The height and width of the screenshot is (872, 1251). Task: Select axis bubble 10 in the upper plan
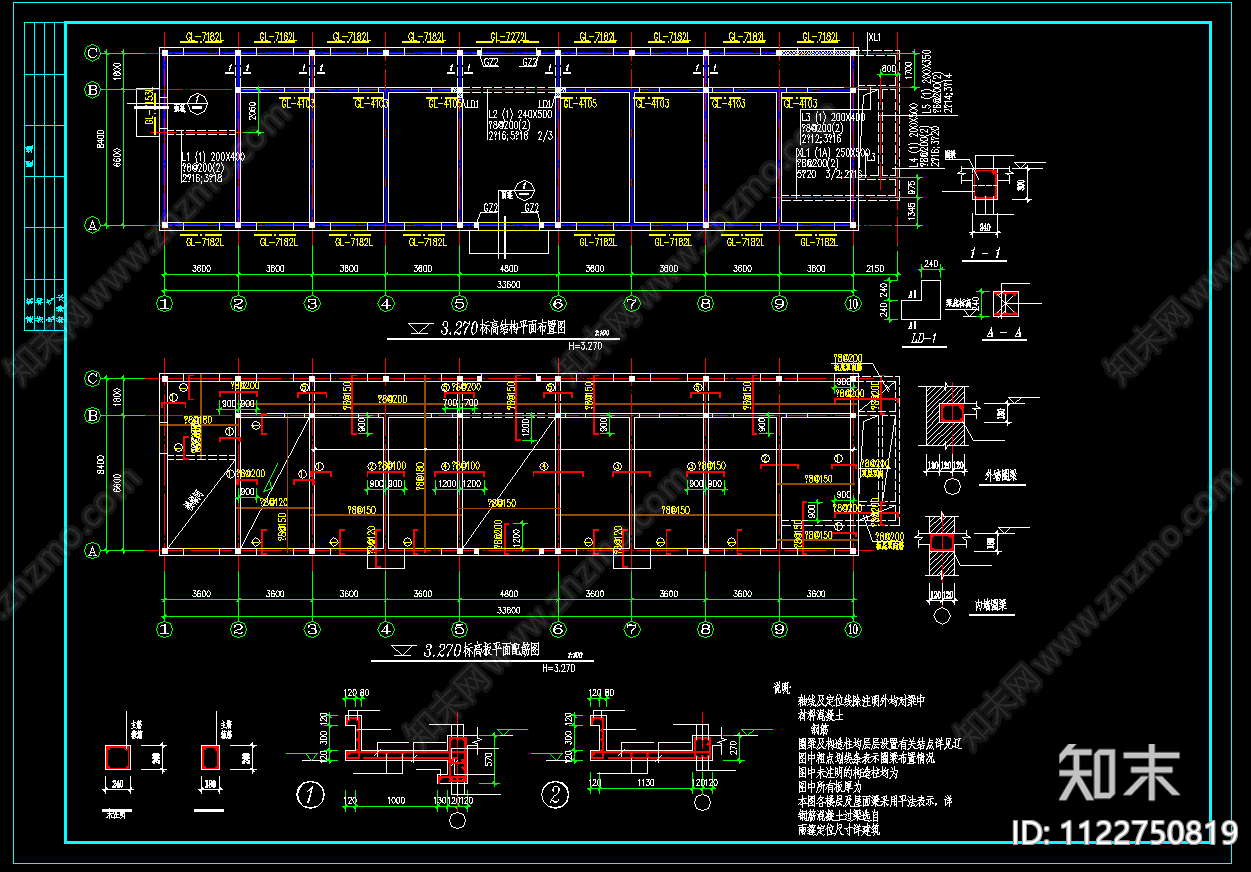click(852, 303)
